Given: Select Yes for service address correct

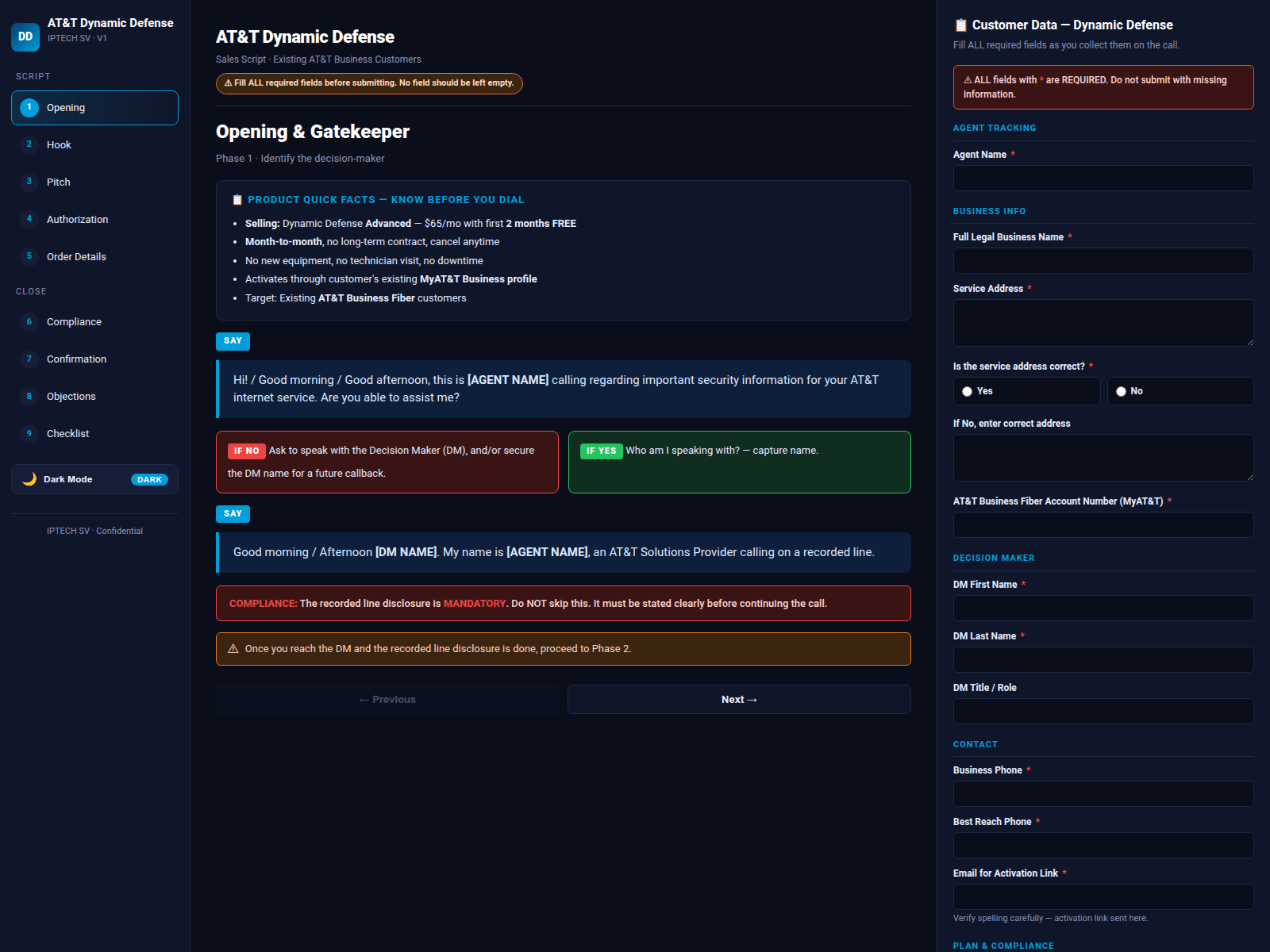Looking at the screenshot, I should pos(1026,391).
